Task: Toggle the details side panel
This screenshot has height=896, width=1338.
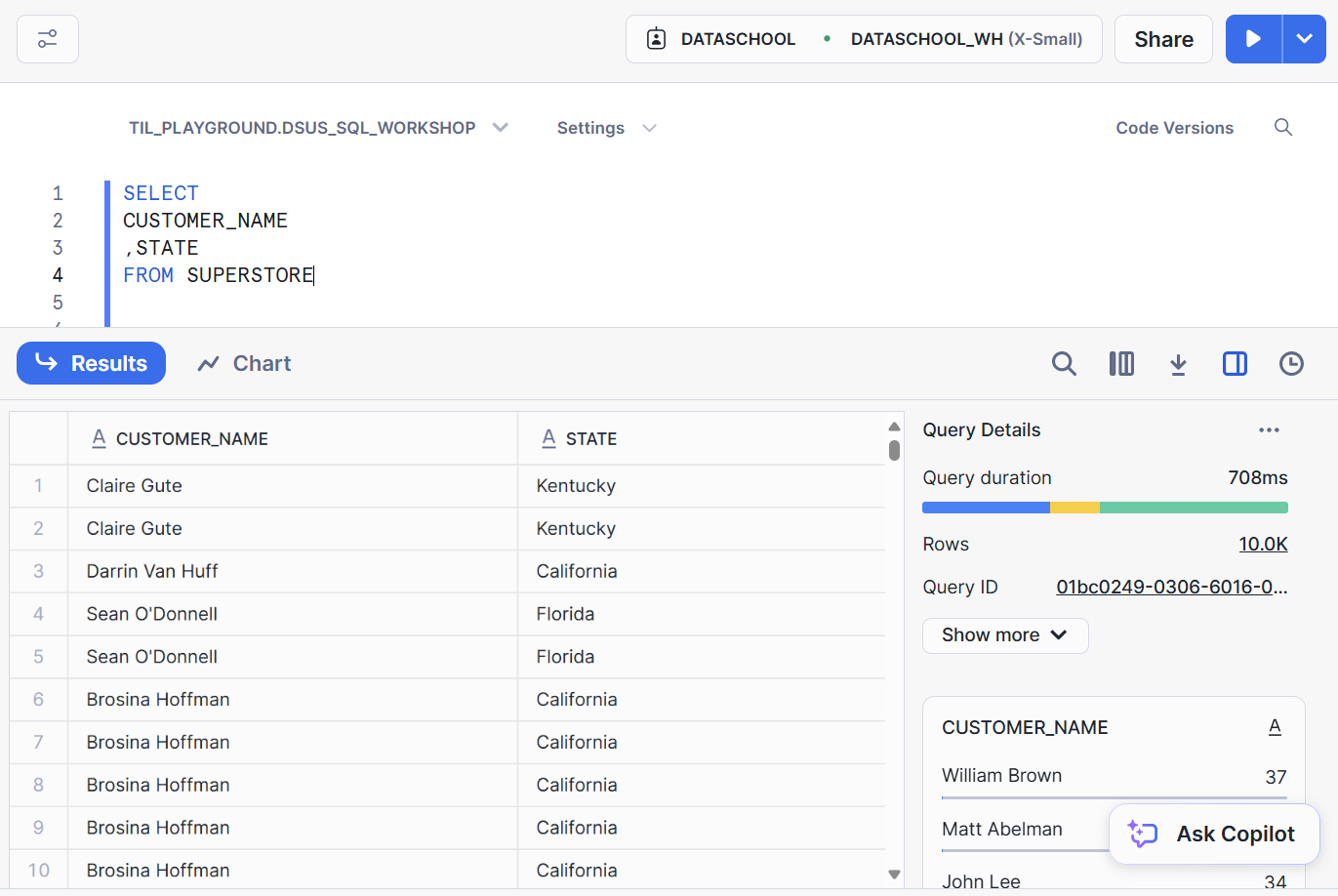Action: coord(1235,364)
